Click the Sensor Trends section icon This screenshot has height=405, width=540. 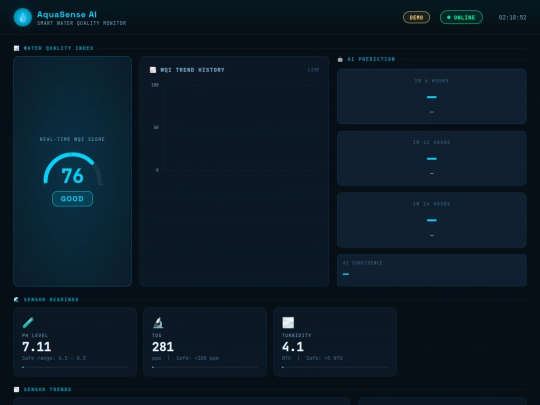coord(17,390)
